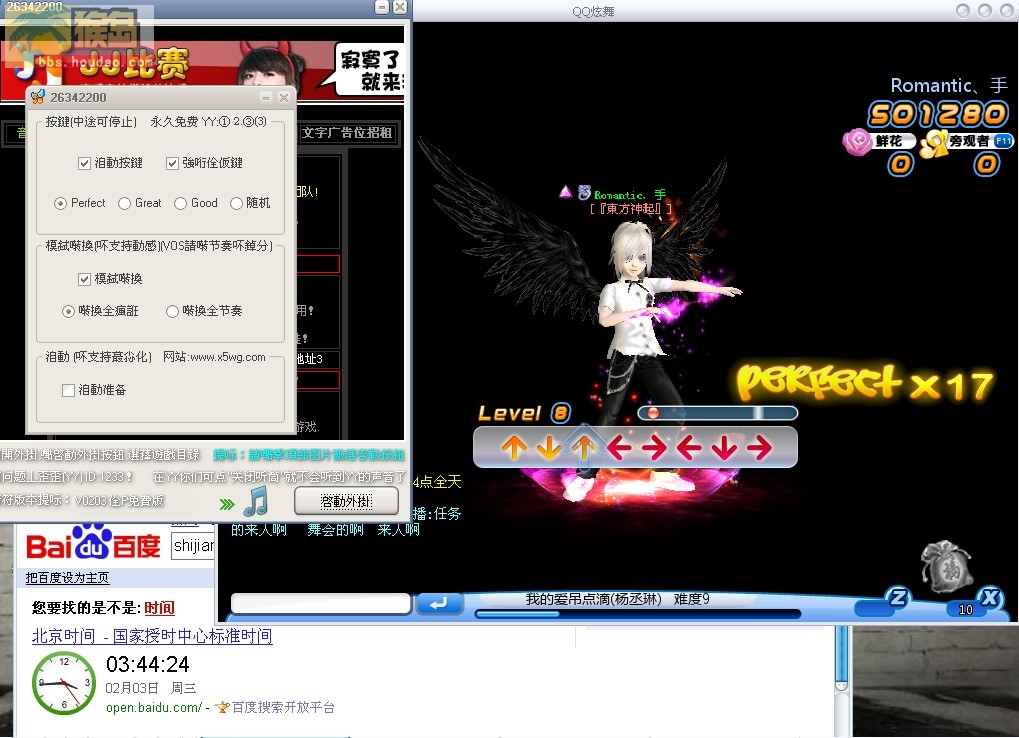Image resolution: width=1019 pixels, height=738 pixels.
Task: Click the time 03:44:24
Action: [x=148, y=664]
